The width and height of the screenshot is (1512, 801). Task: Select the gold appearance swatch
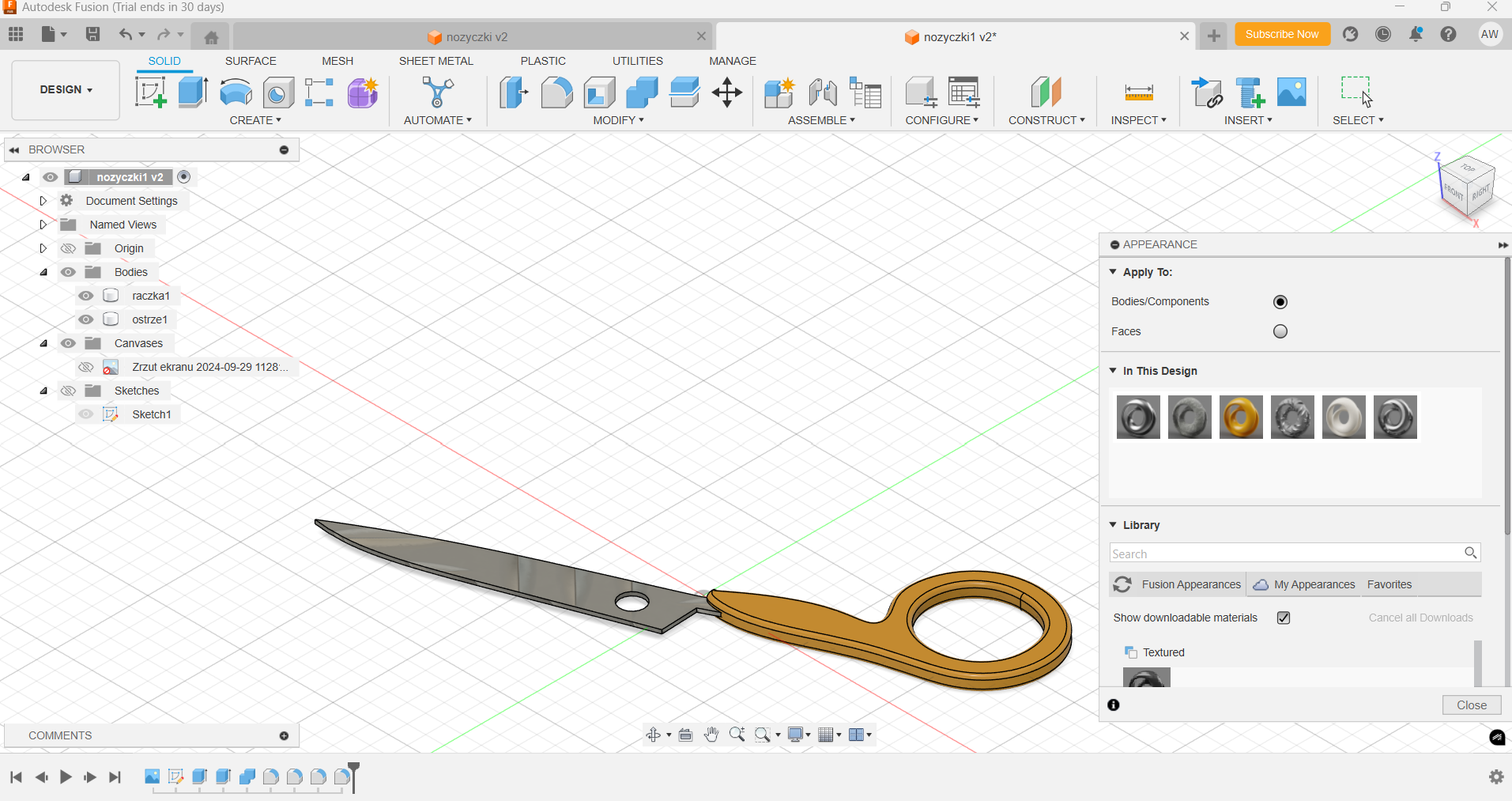coord(1241,417)
